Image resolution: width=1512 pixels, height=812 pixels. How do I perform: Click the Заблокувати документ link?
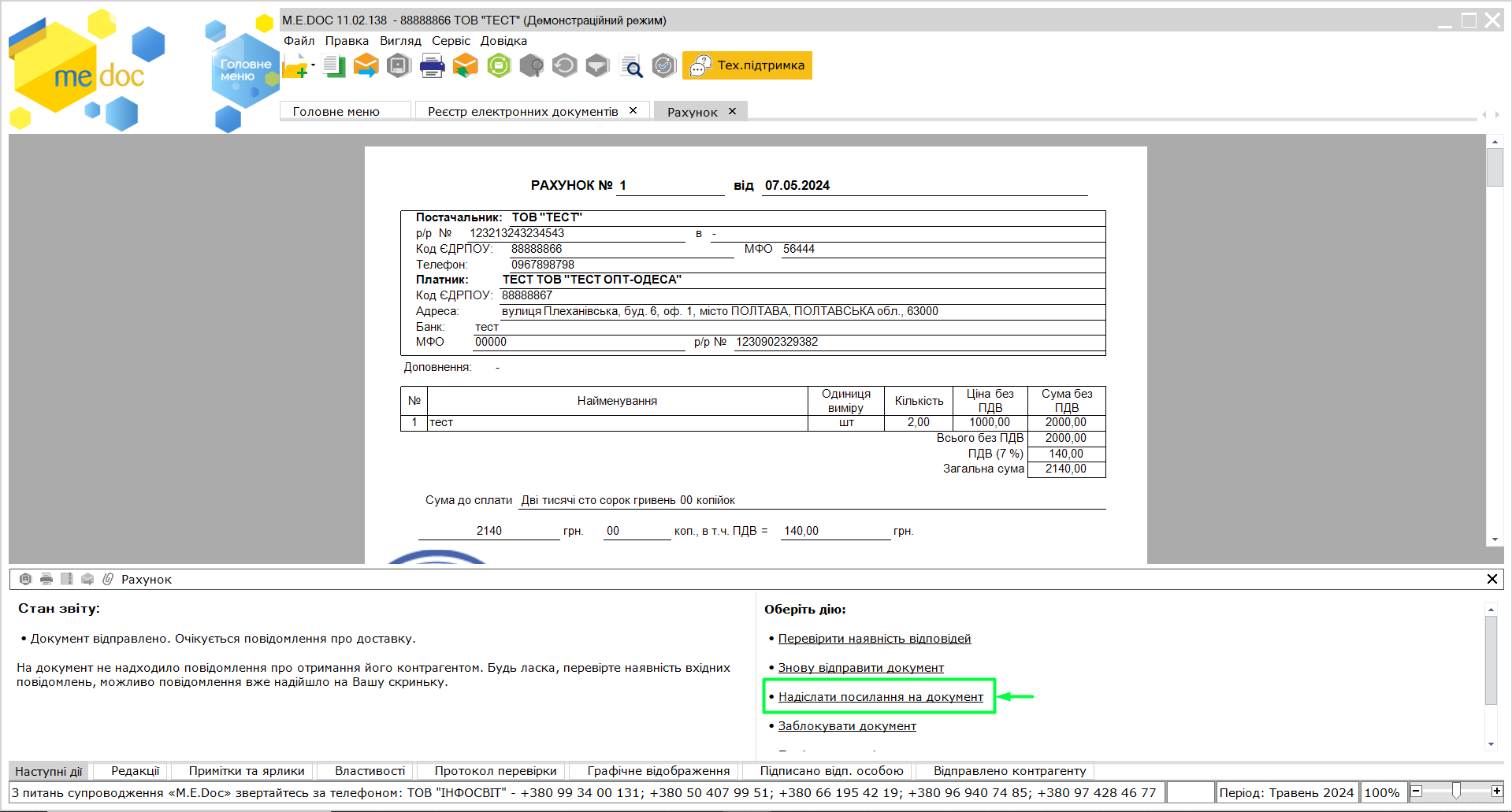click(x=847, y=726)
